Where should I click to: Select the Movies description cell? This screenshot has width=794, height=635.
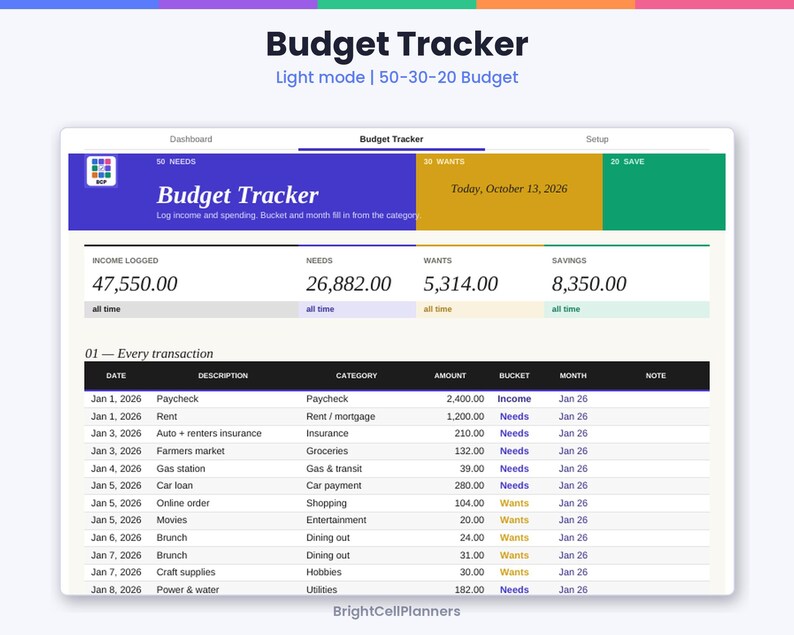point(172,520)
